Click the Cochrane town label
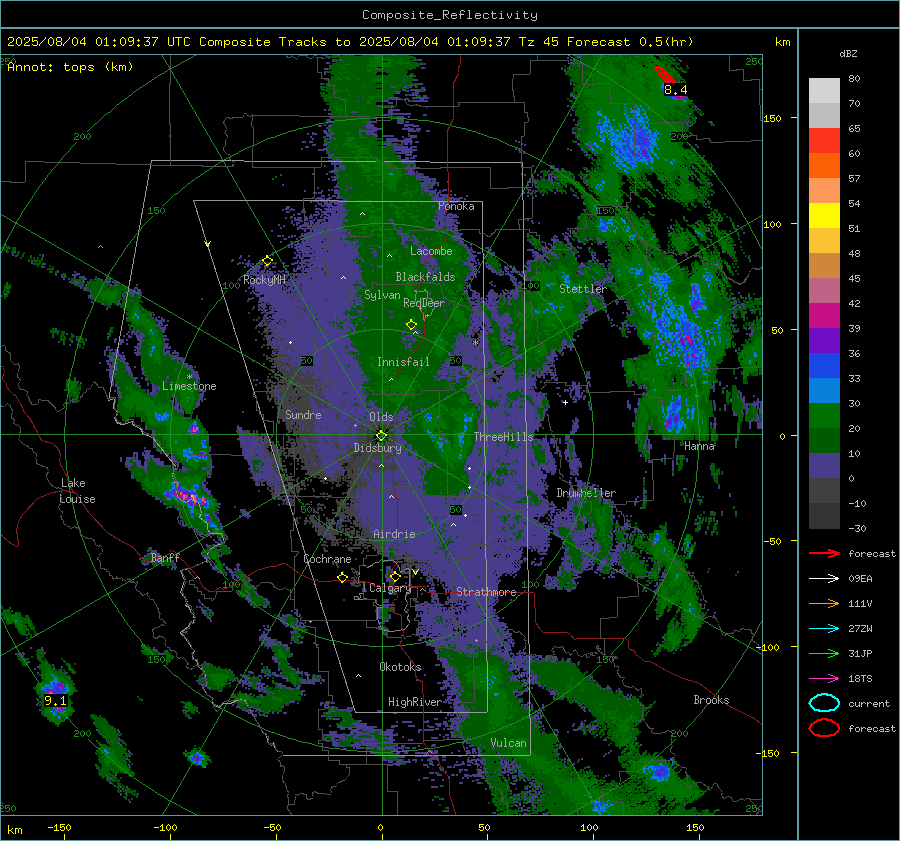 (x=327, y=559)
